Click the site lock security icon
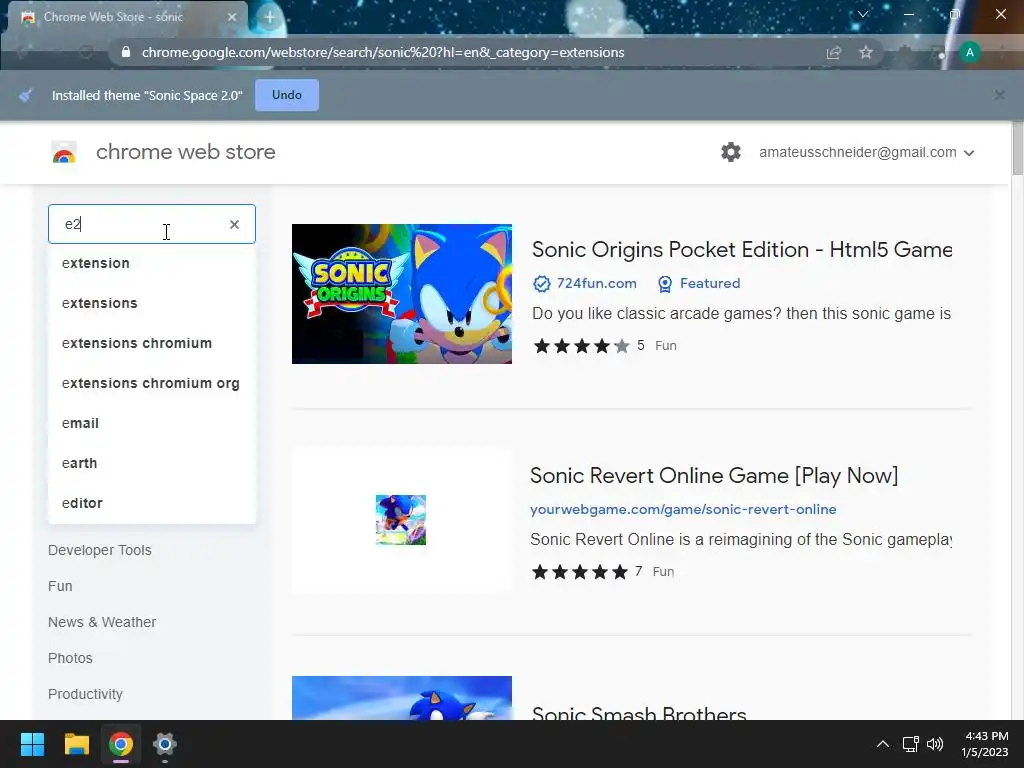Screen dimensions: 1024x768 [125, 52]
